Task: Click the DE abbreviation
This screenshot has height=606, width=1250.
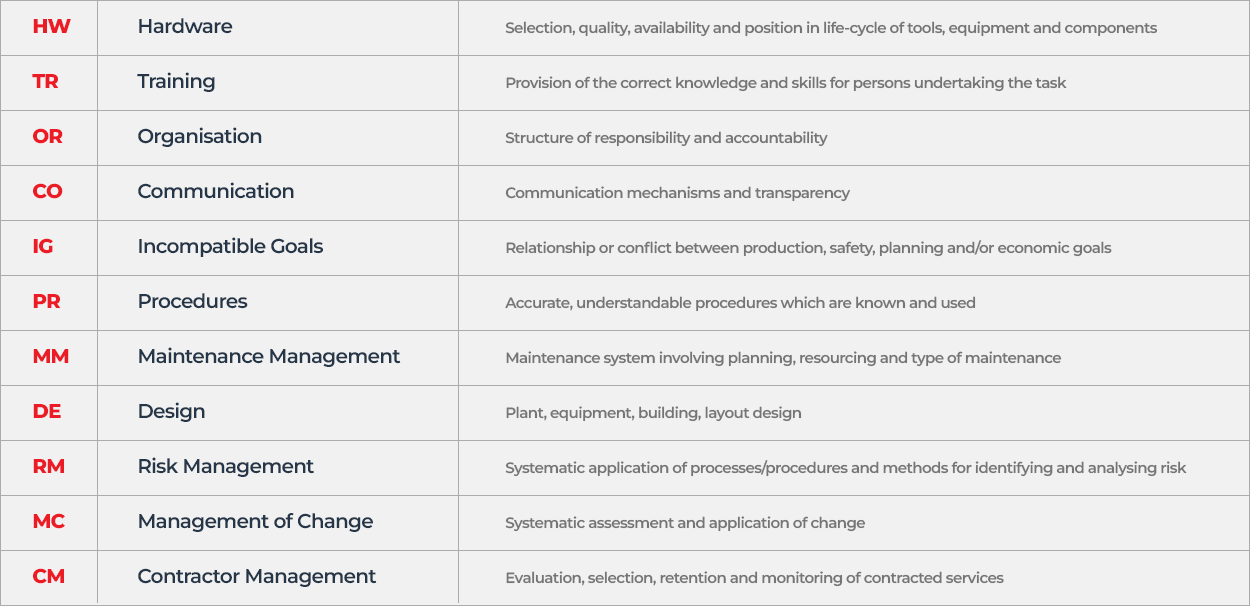Action: coord(47,412)
